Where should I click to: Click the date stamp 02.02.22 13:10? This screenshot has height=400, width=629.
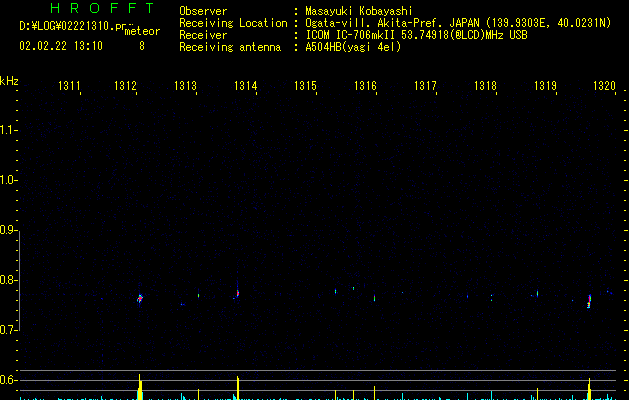(61, 46)
